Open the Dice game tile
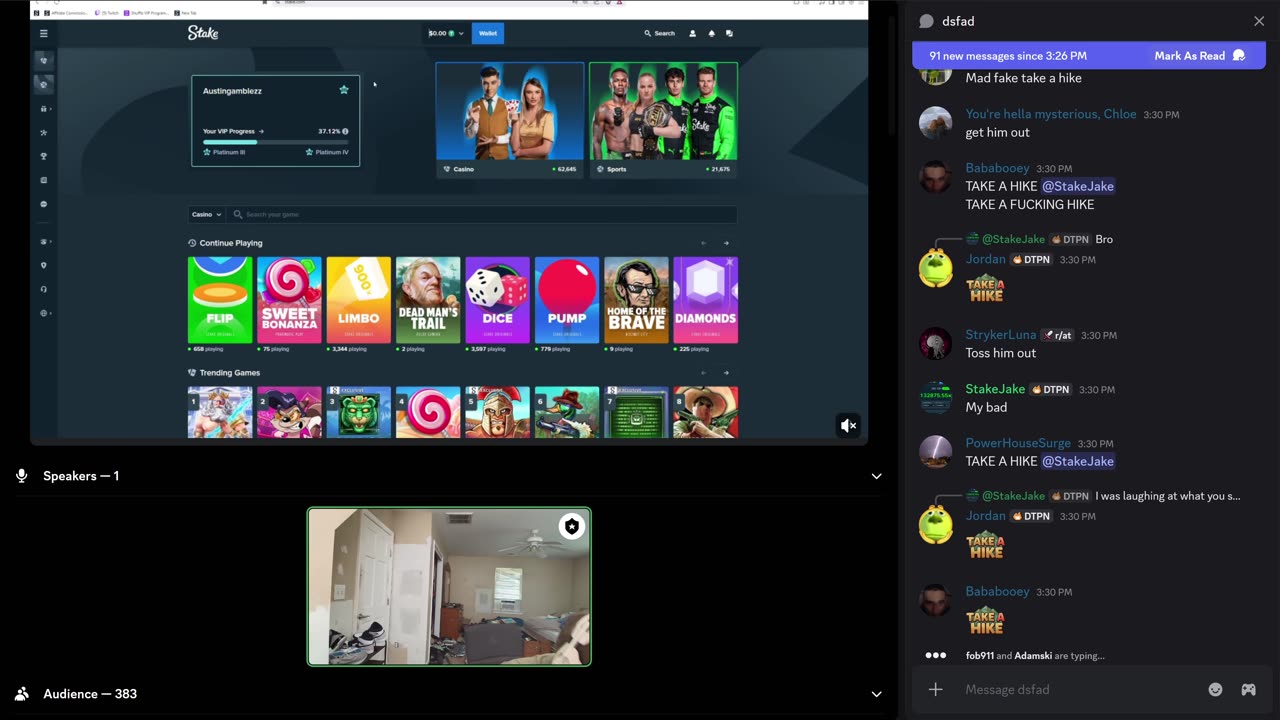 click(x=497, y=300)
